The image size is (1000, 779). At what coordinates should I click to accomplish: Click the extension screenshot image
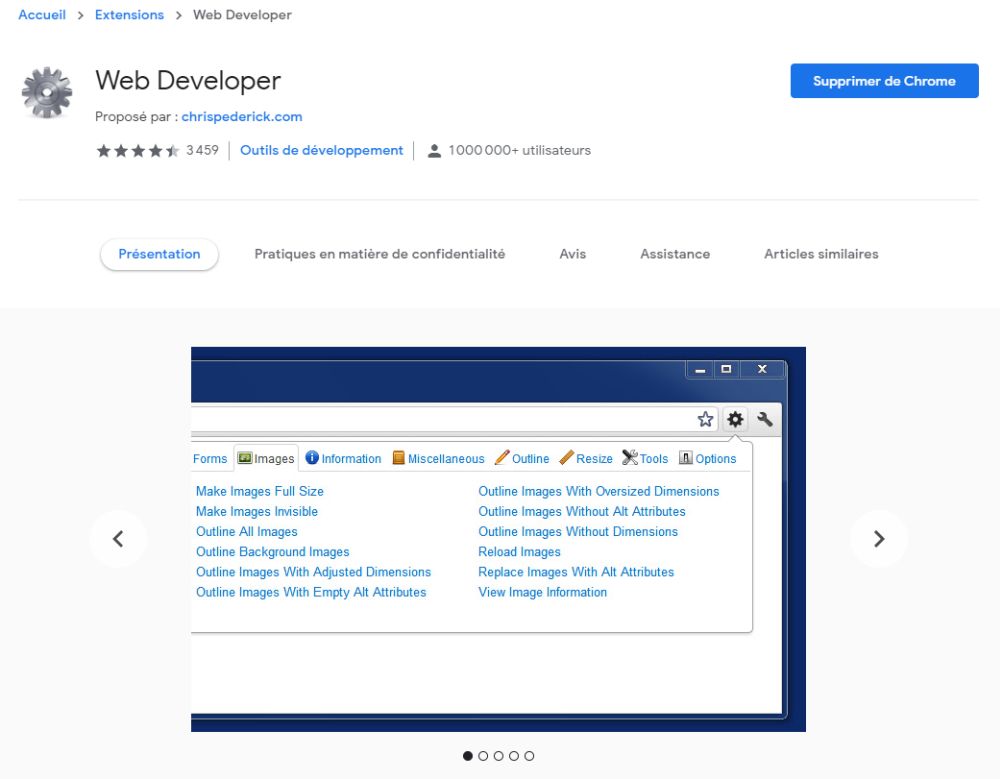(x=498, y=539)
